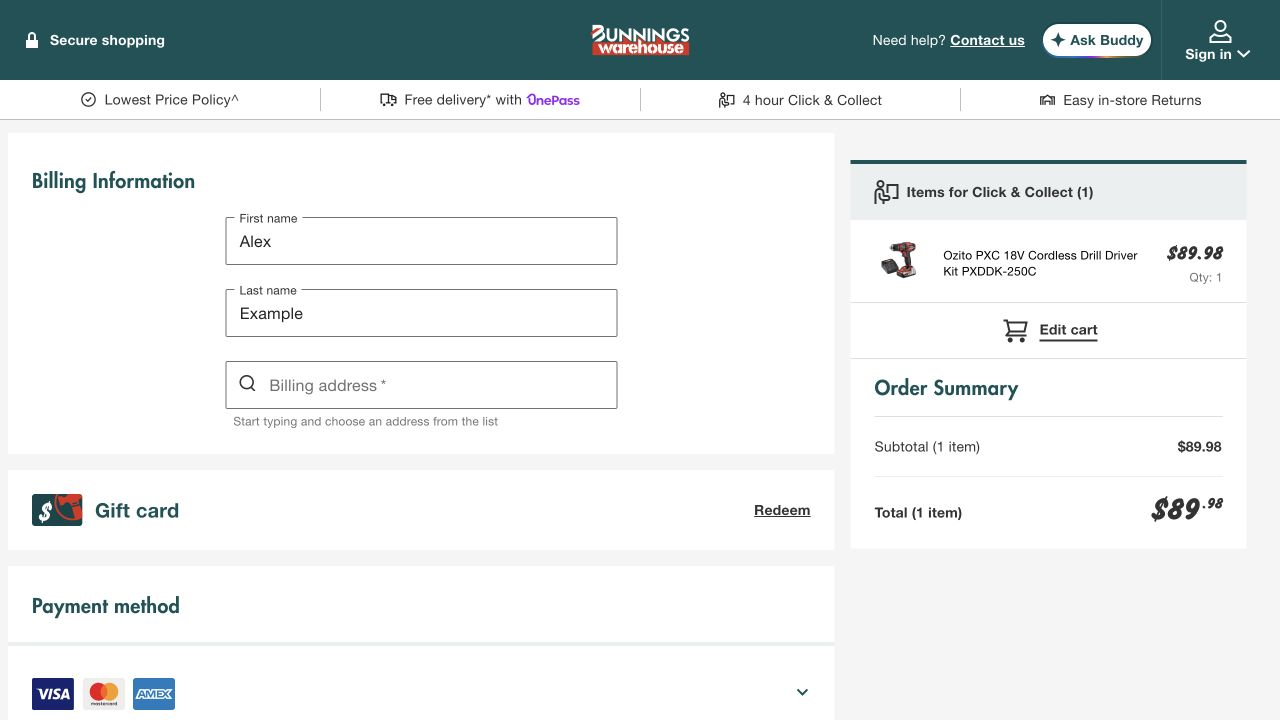Click the Easy in-store Returns icon

click(x=1047, y=100)
